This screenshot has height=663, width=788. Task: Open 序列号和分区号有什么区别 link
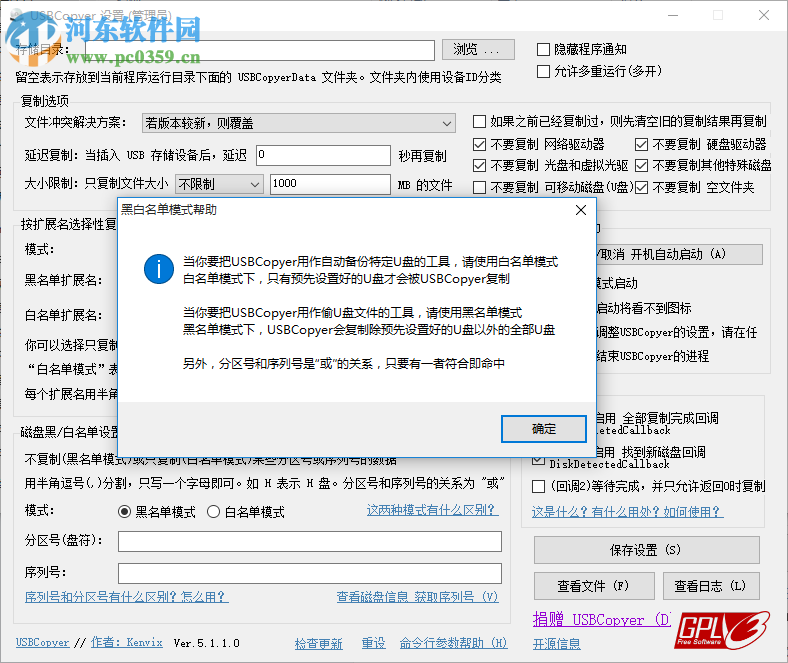pos(127,597)
